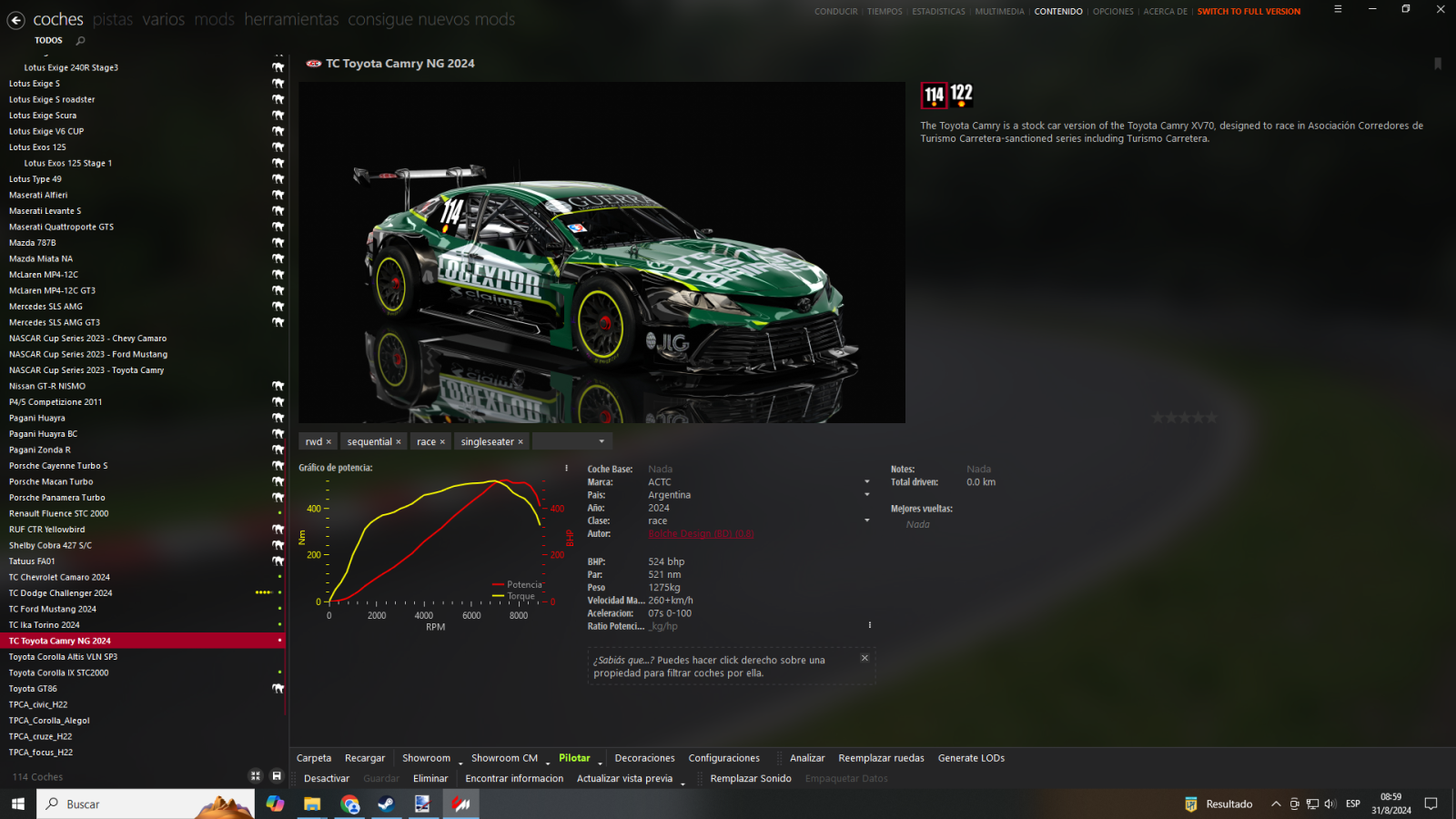Open the Showroom CM dropdown arrow
Screen dimensions: 1456x819
548,763
